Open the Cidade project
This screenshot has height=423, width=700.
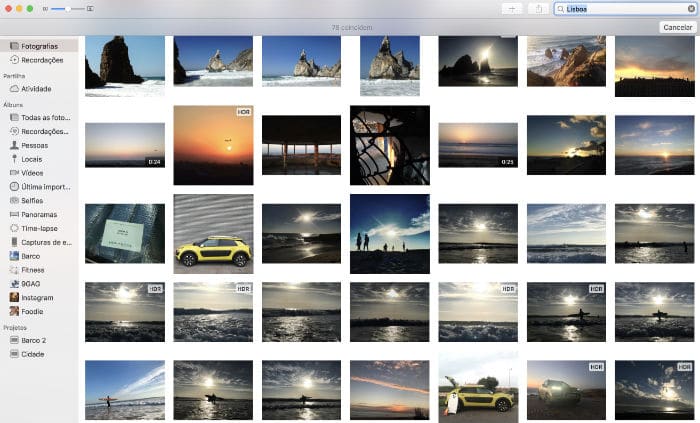tap(39, 354)
